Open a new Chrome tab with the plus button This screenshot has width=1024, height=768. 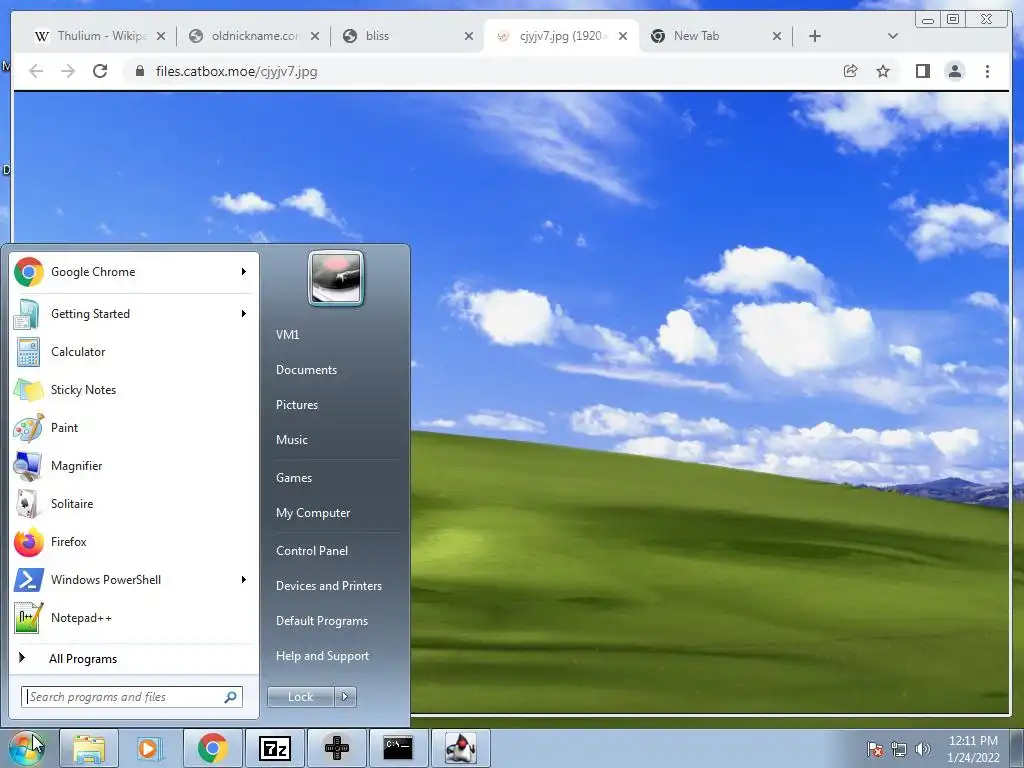814,37
